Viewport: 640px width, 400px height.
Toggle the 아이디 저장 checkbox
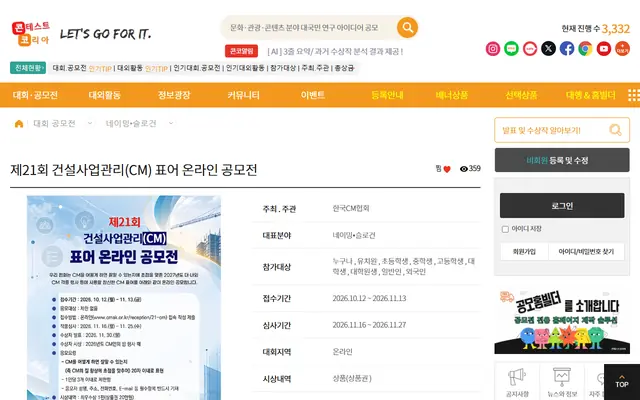tap(505, 229)
